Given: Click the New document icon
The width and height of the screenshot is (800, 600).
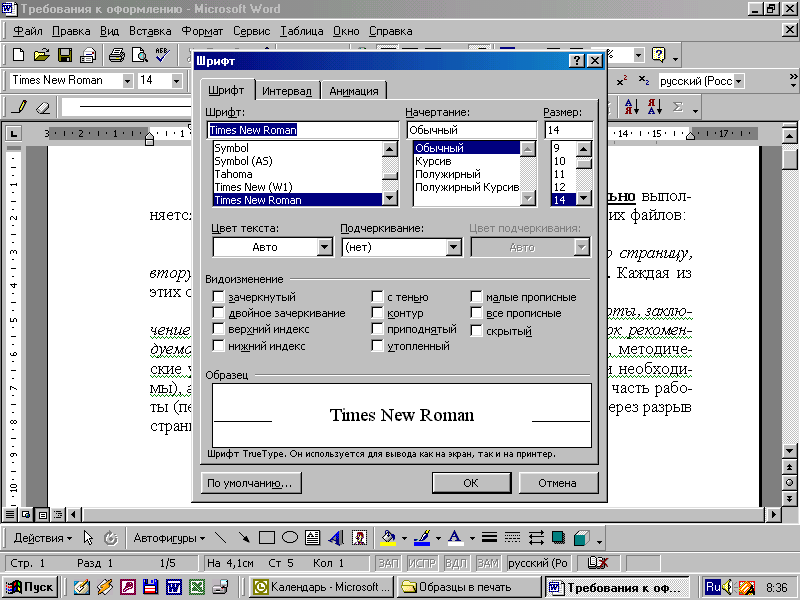Looking at the screenshot, I should click(x=18, y=55).
